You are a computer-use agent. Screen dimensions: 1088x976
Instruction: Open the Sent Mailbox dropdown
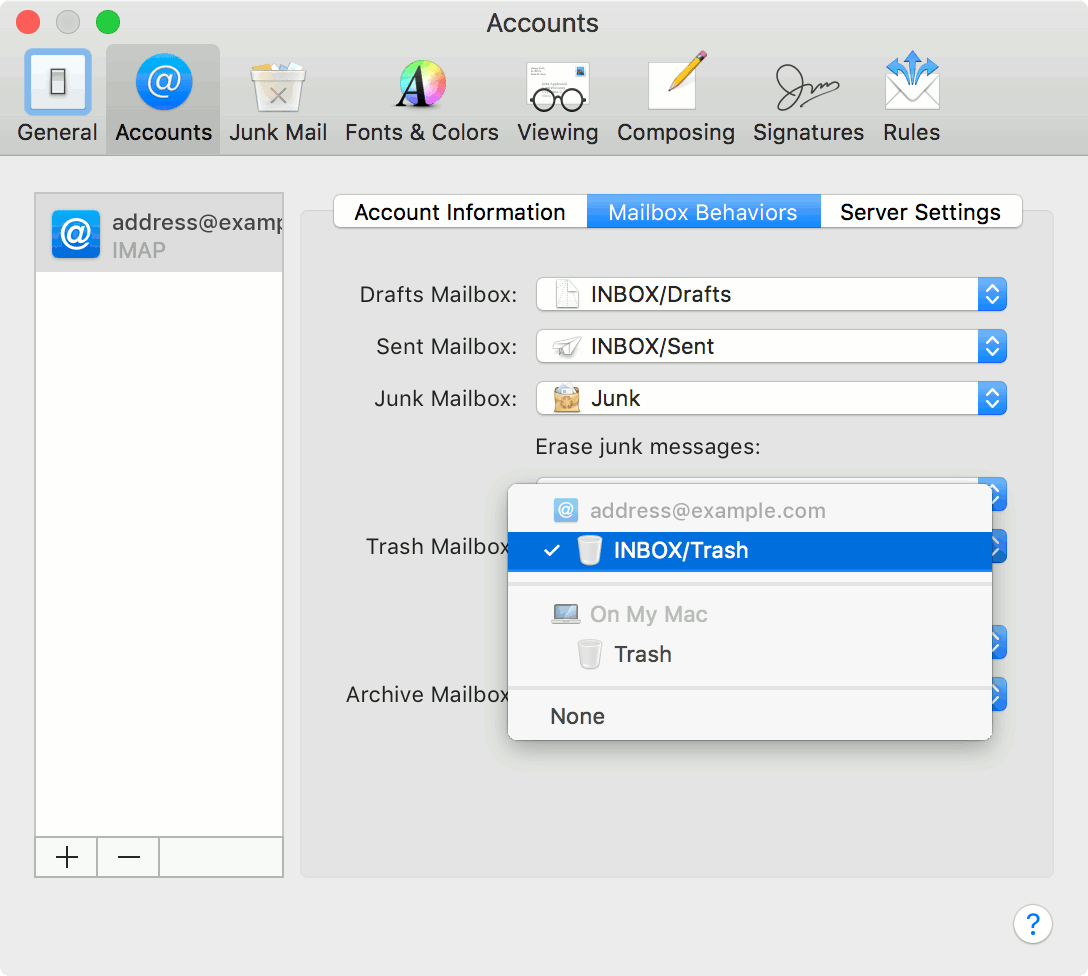coord(991,346)
